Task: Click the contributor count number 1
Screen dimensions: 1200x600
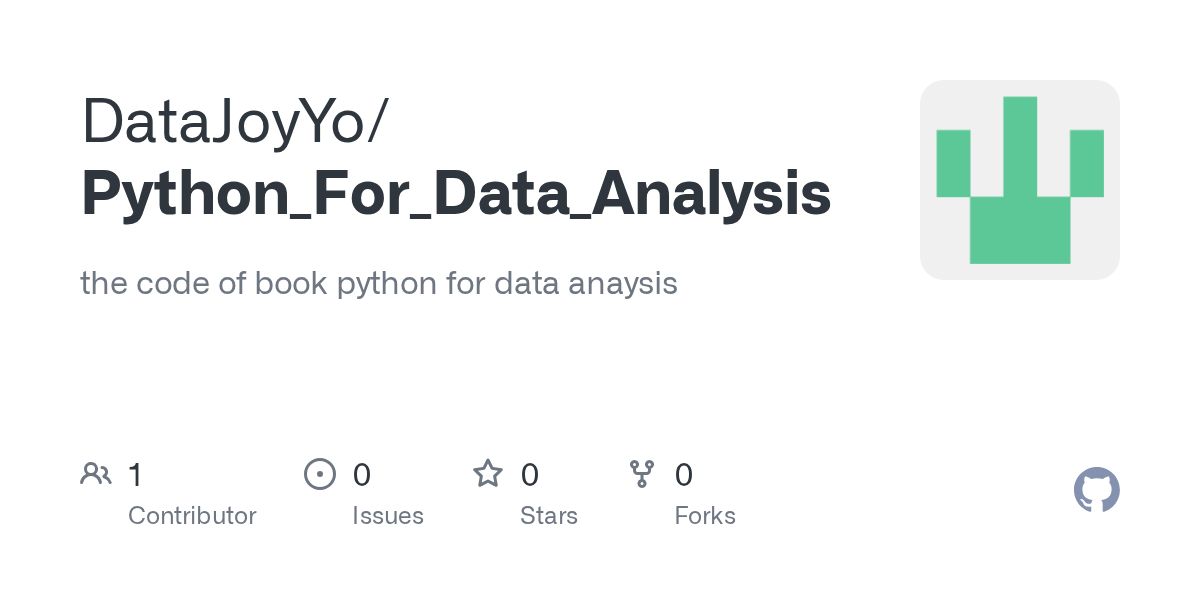Action: click(135, 474)
